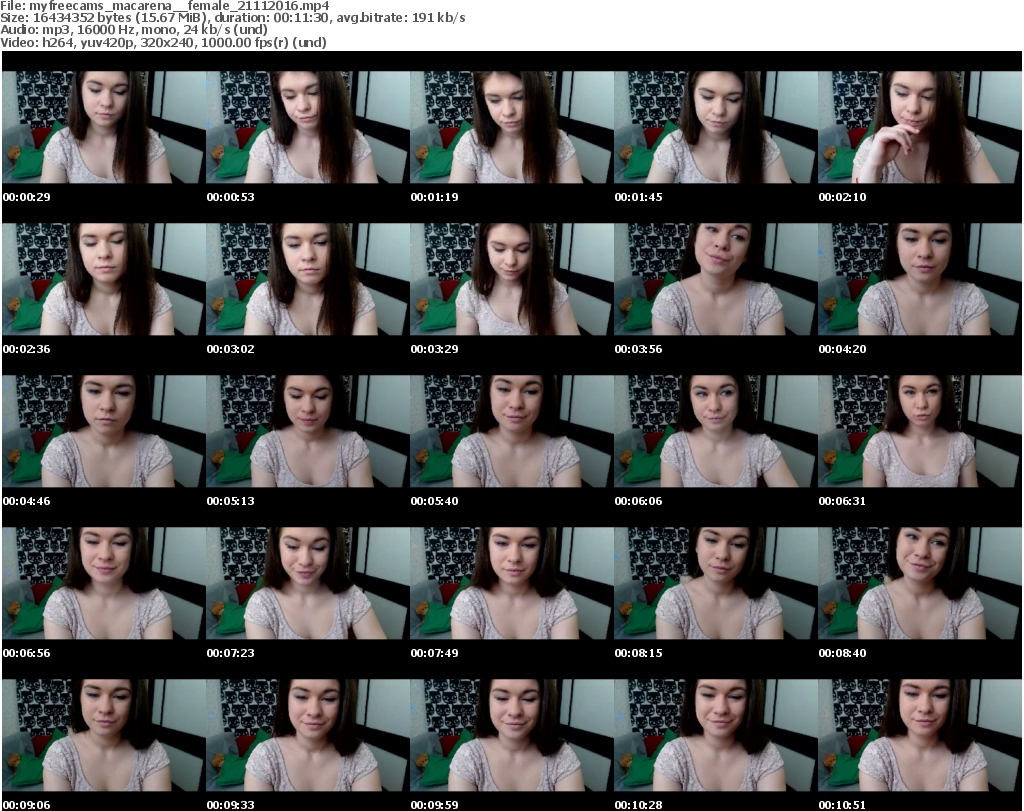Viewport: 1024px width, 811px height.
Task: Select the thumbnail at timestamp 00:00:53
Action: coord(308,127)
